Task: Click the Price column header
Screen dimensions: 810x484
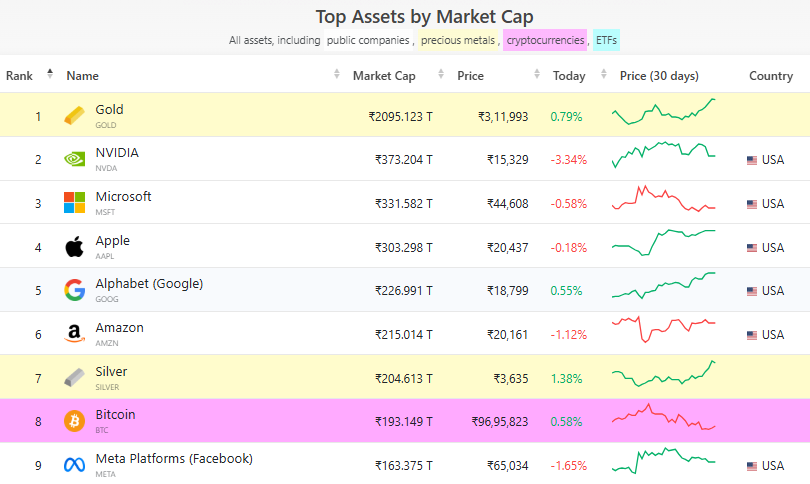Action: (470, 76)
